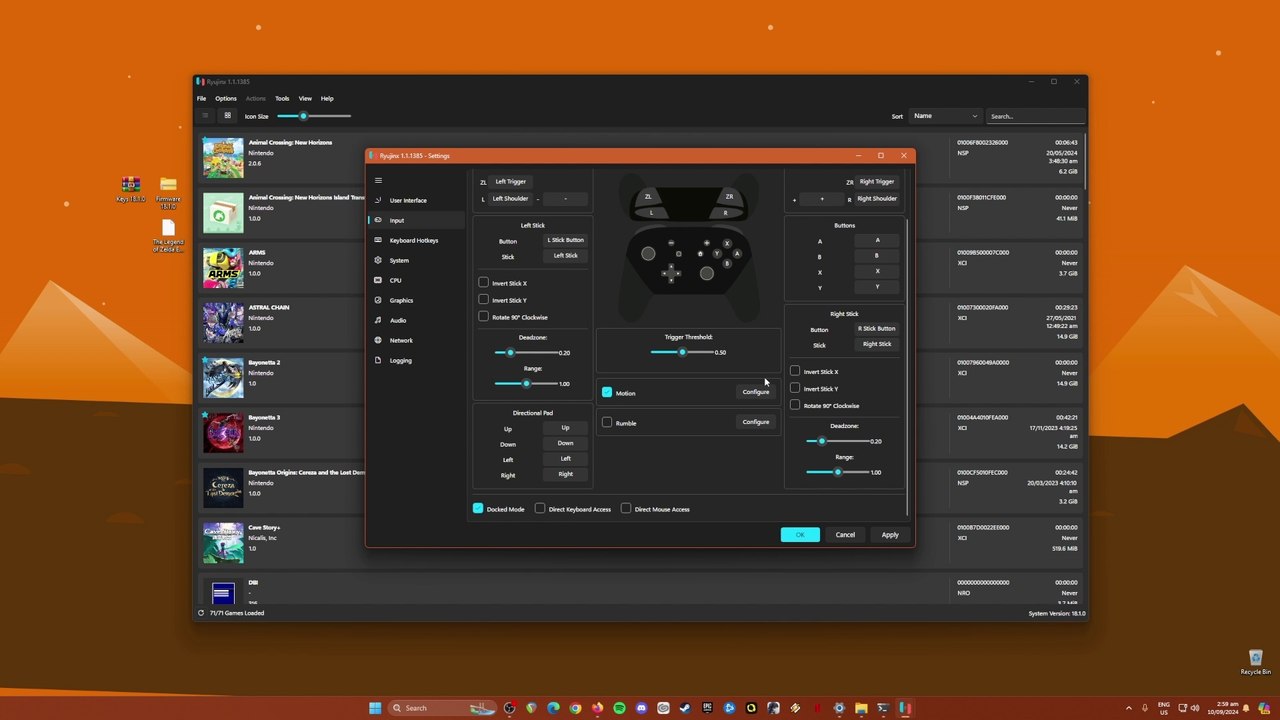
Task: Open the Tools menu
Action: point(282,98)
